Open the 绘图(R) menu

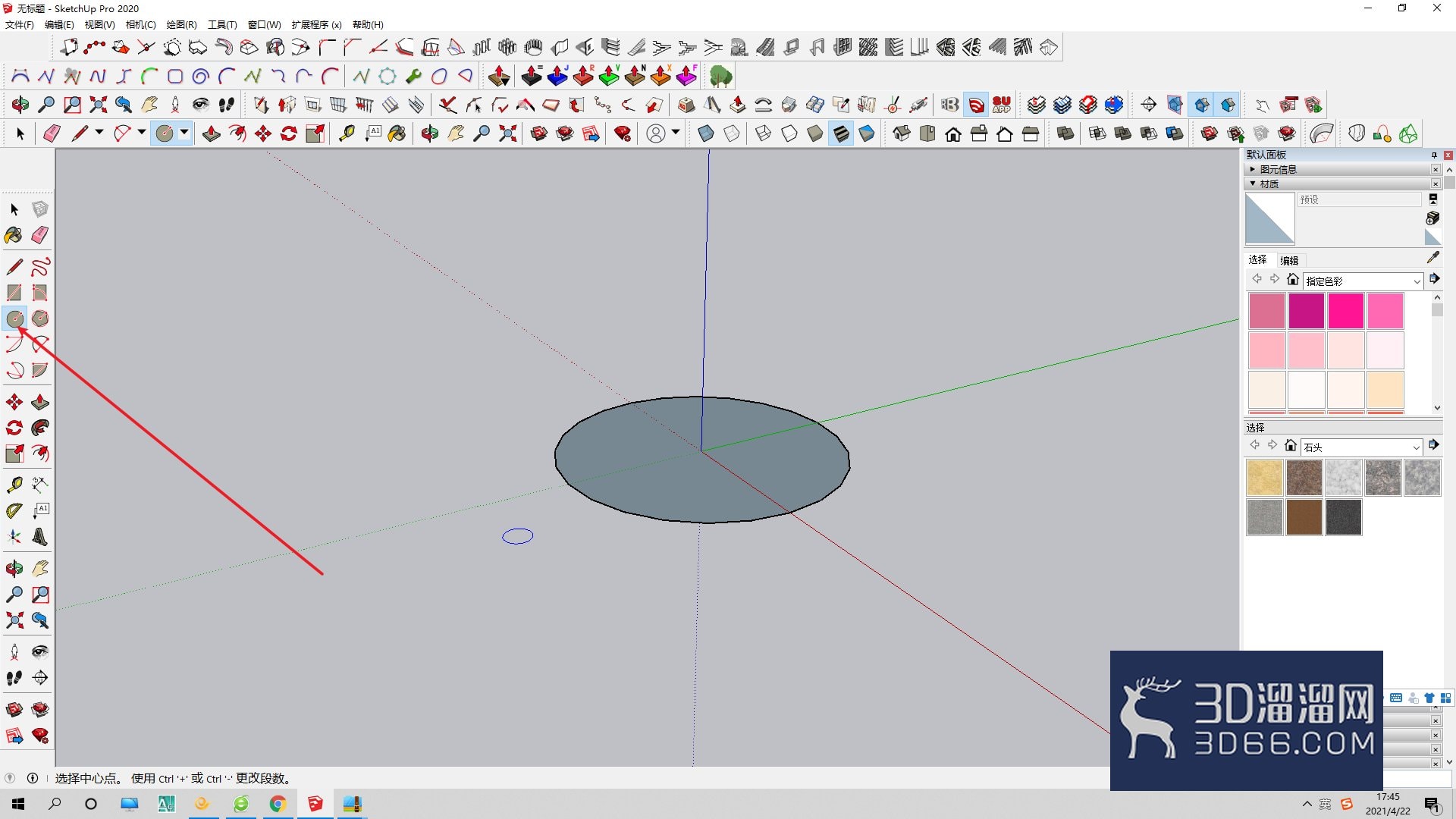pyautogui.click(x=181, y=24)
